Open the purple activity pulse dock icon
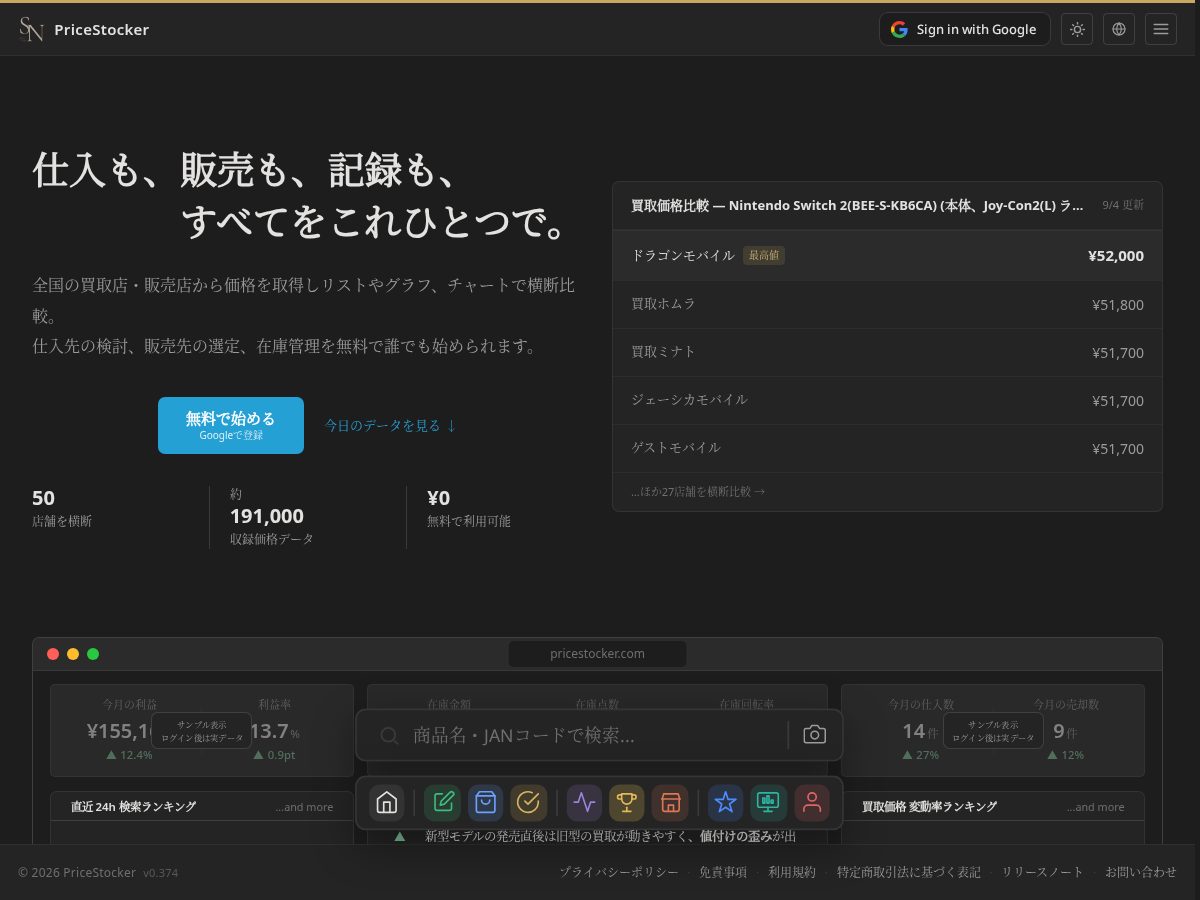The height and width of the screenshot is (900, 1200). (x=584, y=802)
